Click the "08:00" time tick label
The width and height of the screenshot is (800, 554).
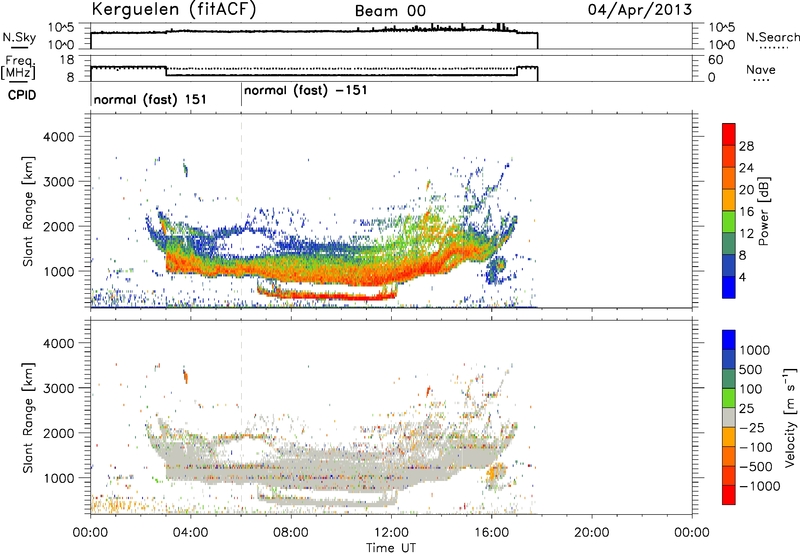point(291,533)
